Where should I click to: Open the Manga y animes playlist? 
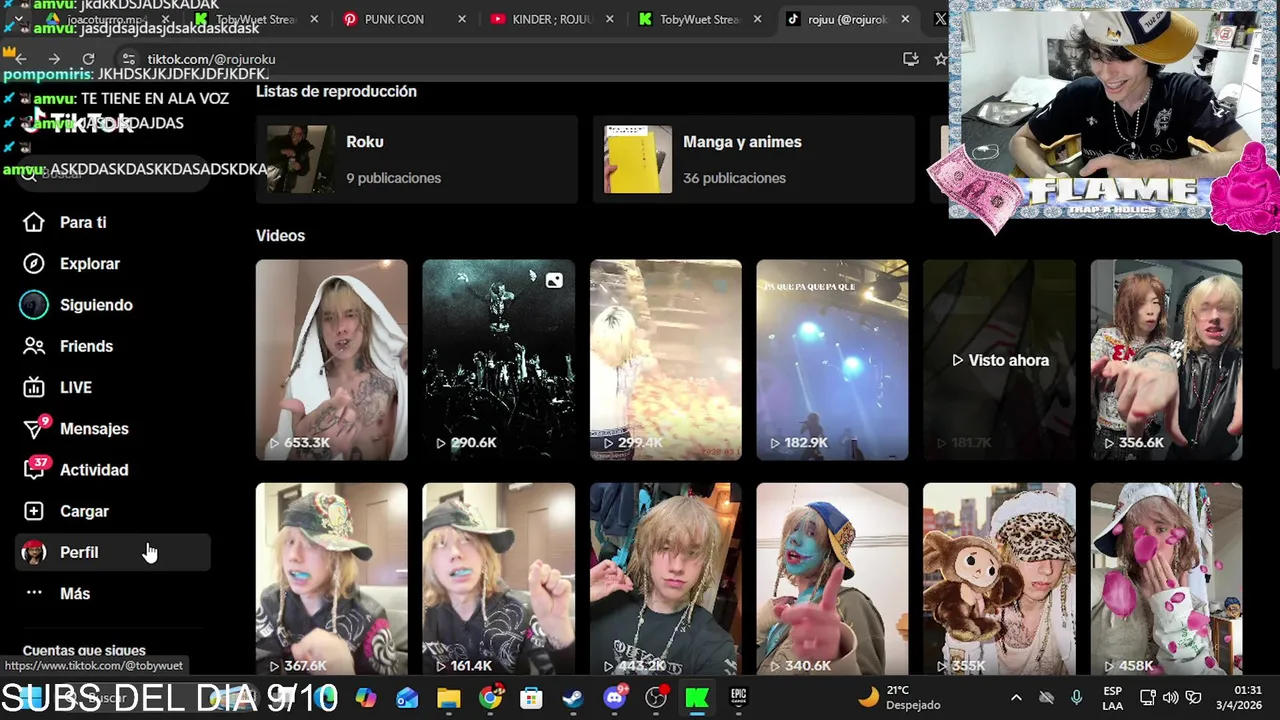754,159
